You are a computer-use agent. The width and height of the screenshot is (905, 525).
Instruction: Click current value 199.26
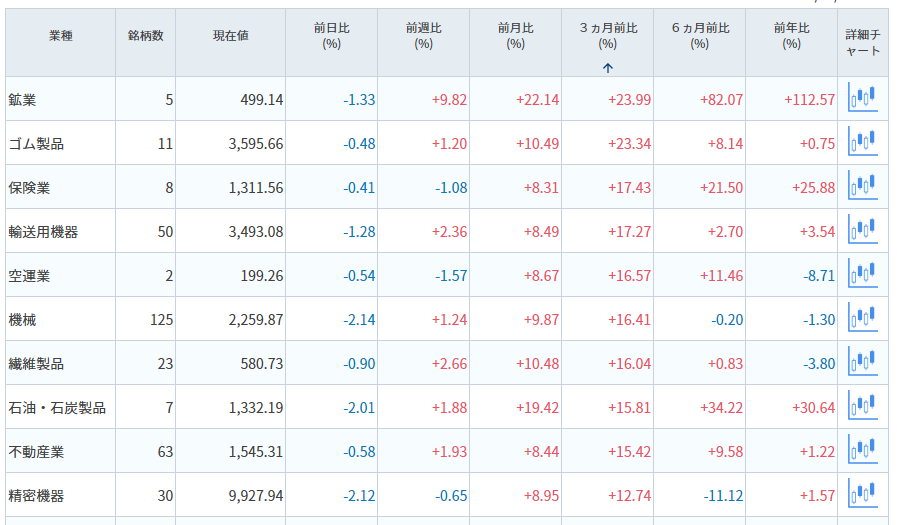pos(261,276)
